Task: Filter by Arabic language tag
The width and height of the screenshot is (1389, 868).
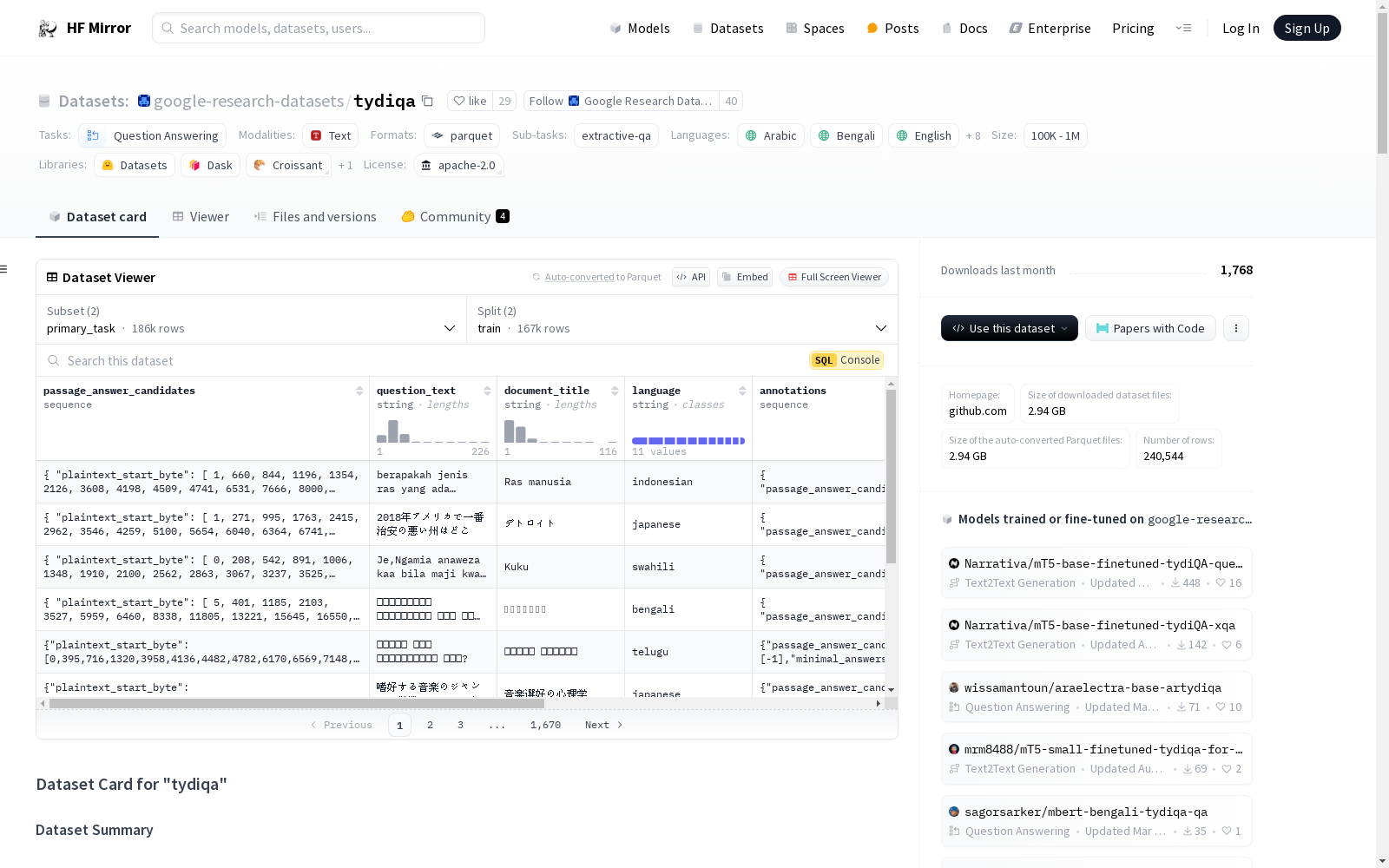Action: coord(771,135)
